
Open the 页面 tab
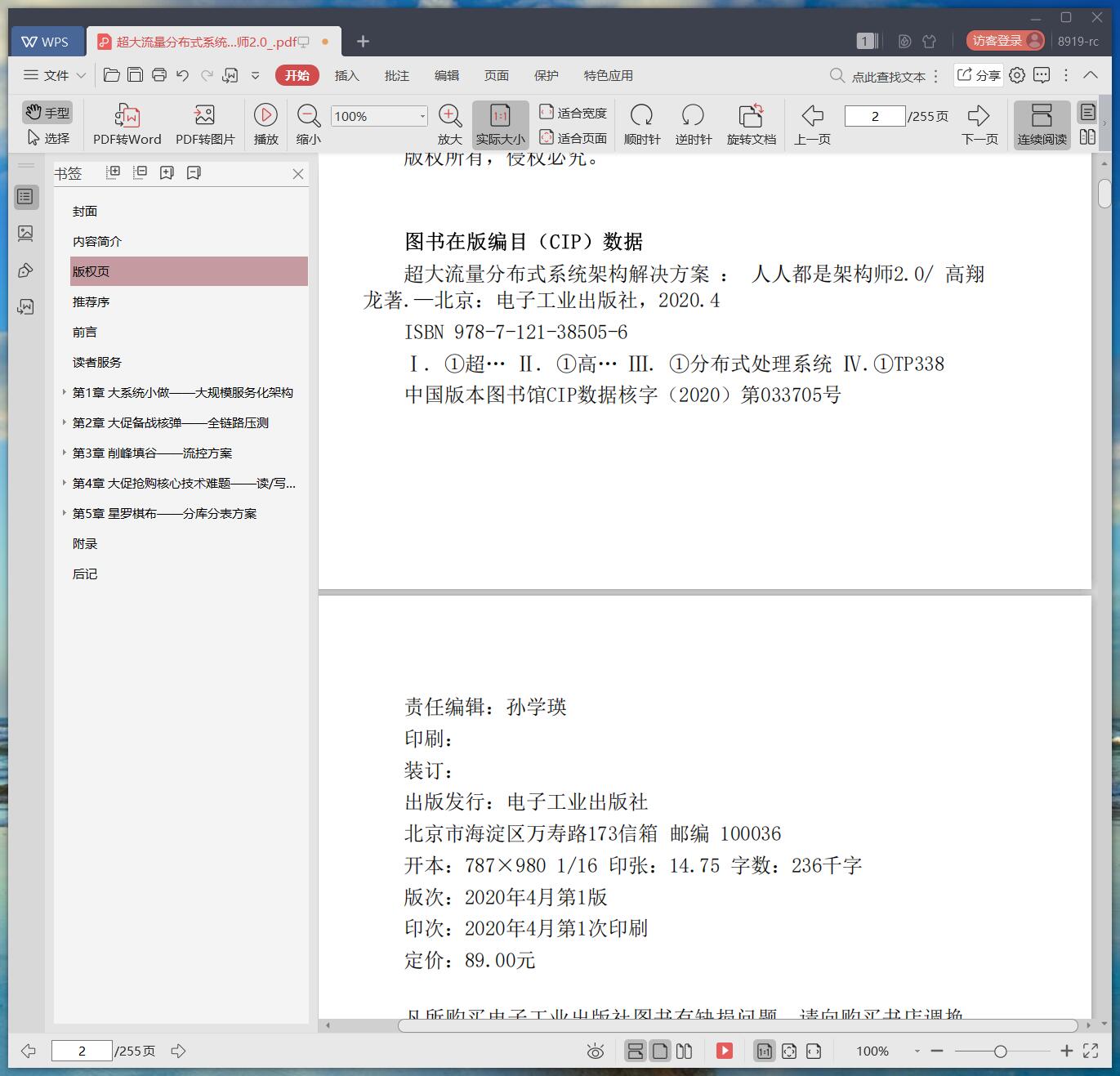coord(496,75)
